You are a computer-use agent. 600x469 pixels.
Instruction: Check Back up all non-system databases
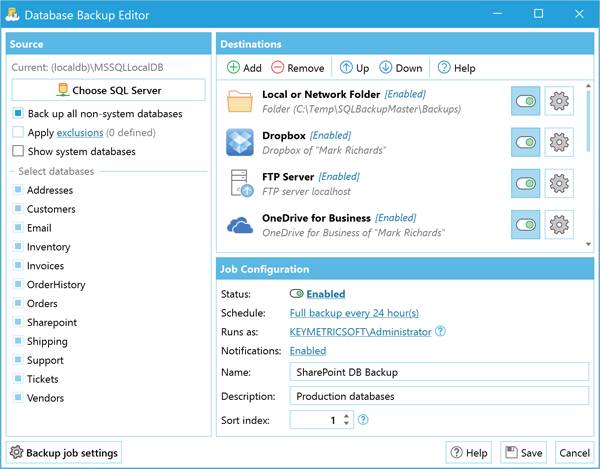[x=18, y=113]
